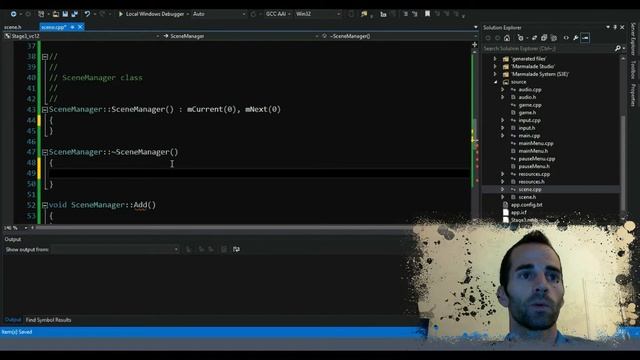Click the Save All toolbar icon
The height and width of the screenshot is (360, 640).
click(x=74, y=14)
